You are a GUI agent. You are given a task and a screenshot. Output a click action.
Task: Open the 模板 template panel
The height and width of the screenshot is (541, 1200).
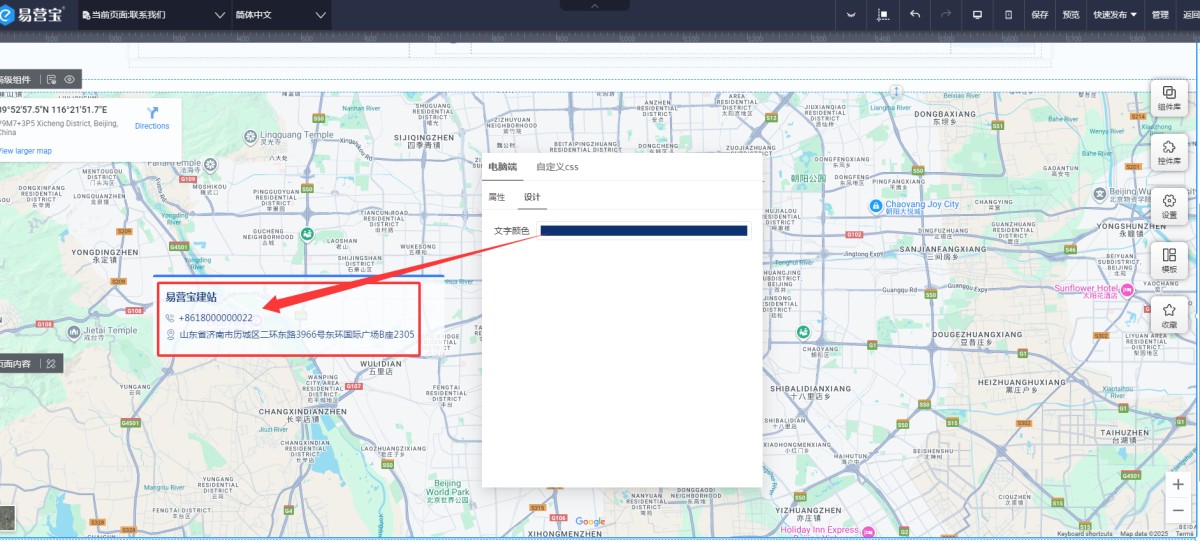point(1169,261)
